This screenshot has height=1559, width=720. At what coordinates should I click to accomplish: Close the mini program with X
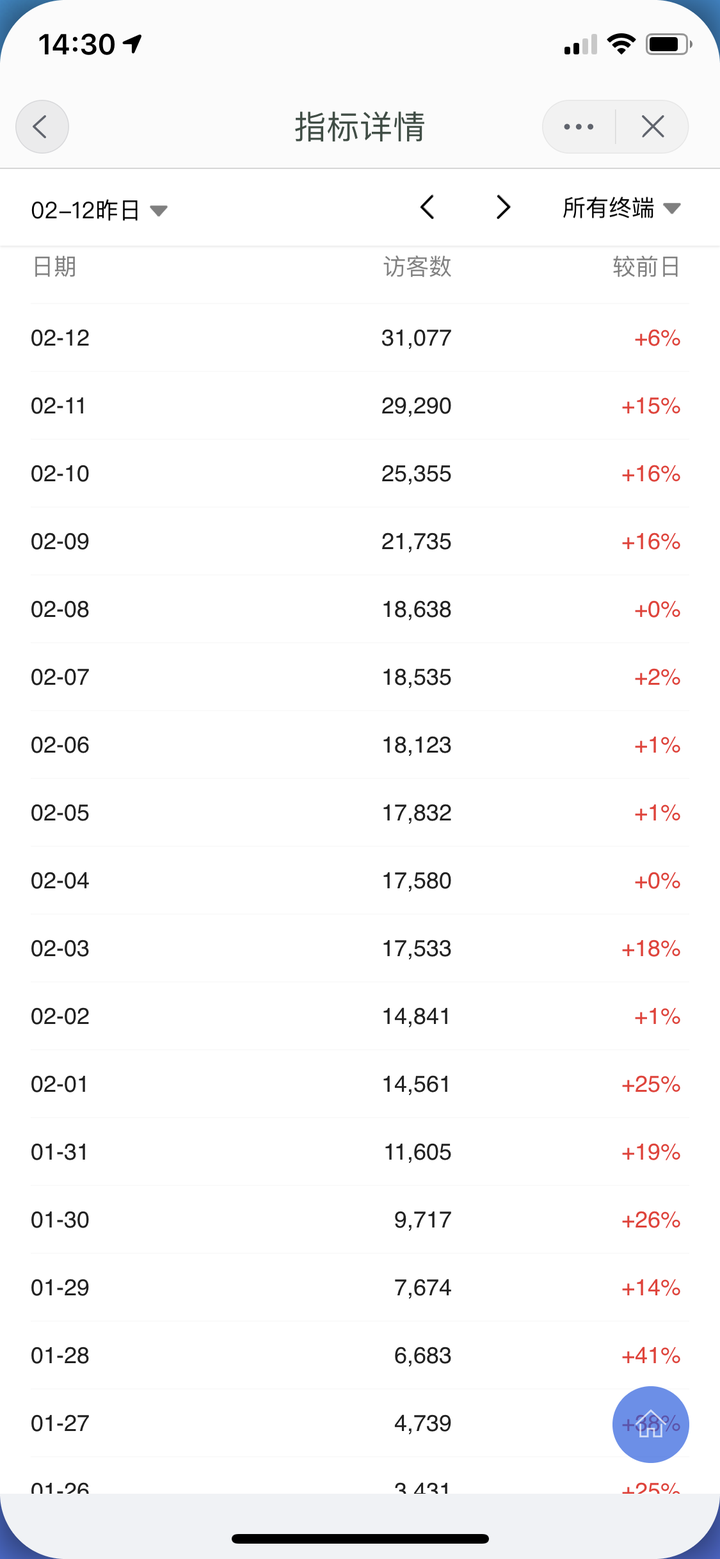pyautogui.click(x=653, y=127)
